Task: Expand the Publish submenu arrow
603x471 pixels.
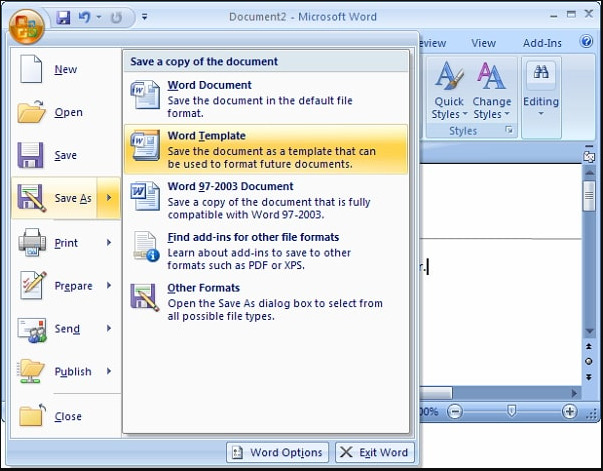Action: pyautogui.click(x=108, y=371)
